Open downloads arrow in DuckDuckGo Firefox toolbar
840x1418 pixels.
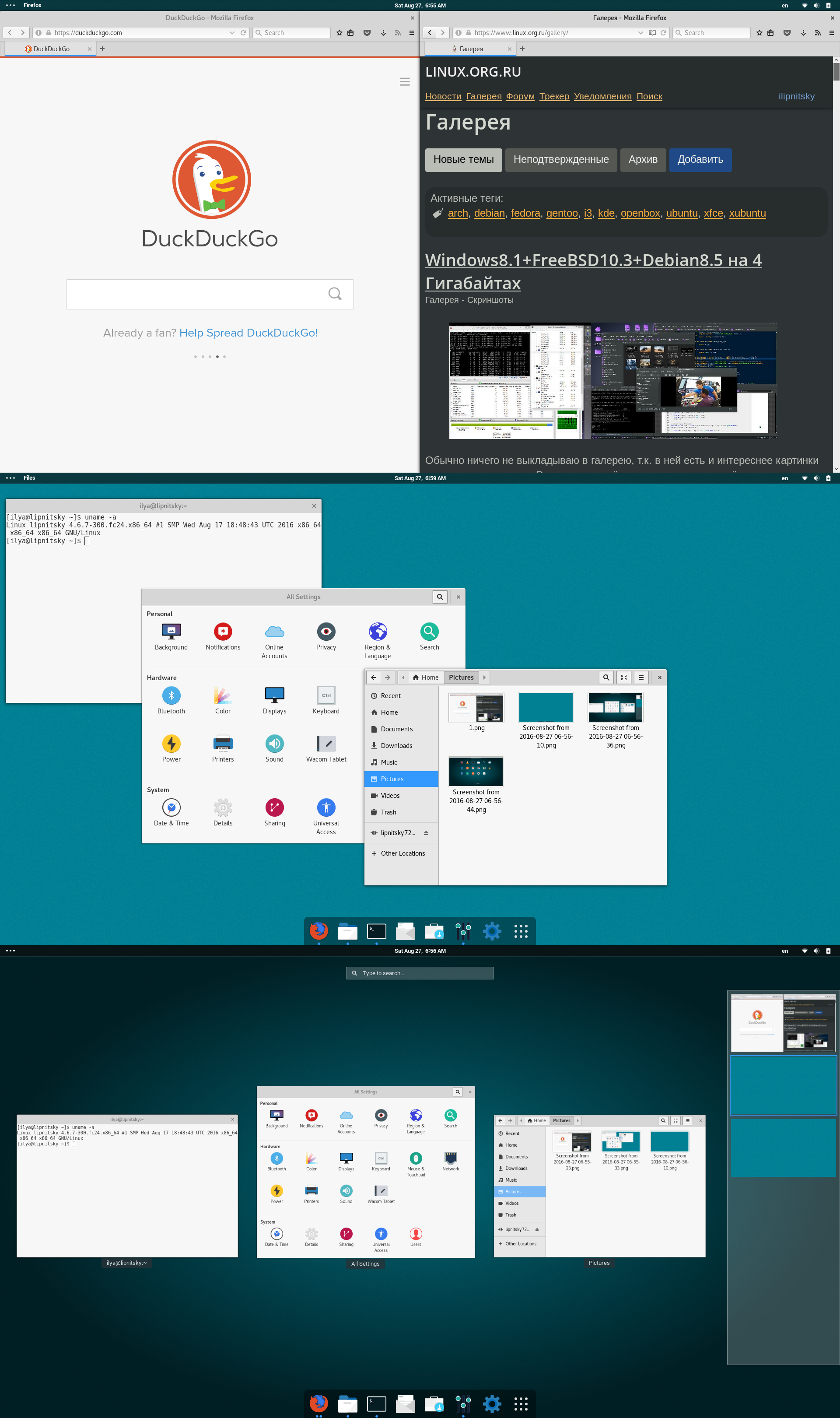[x=383, y=33]
